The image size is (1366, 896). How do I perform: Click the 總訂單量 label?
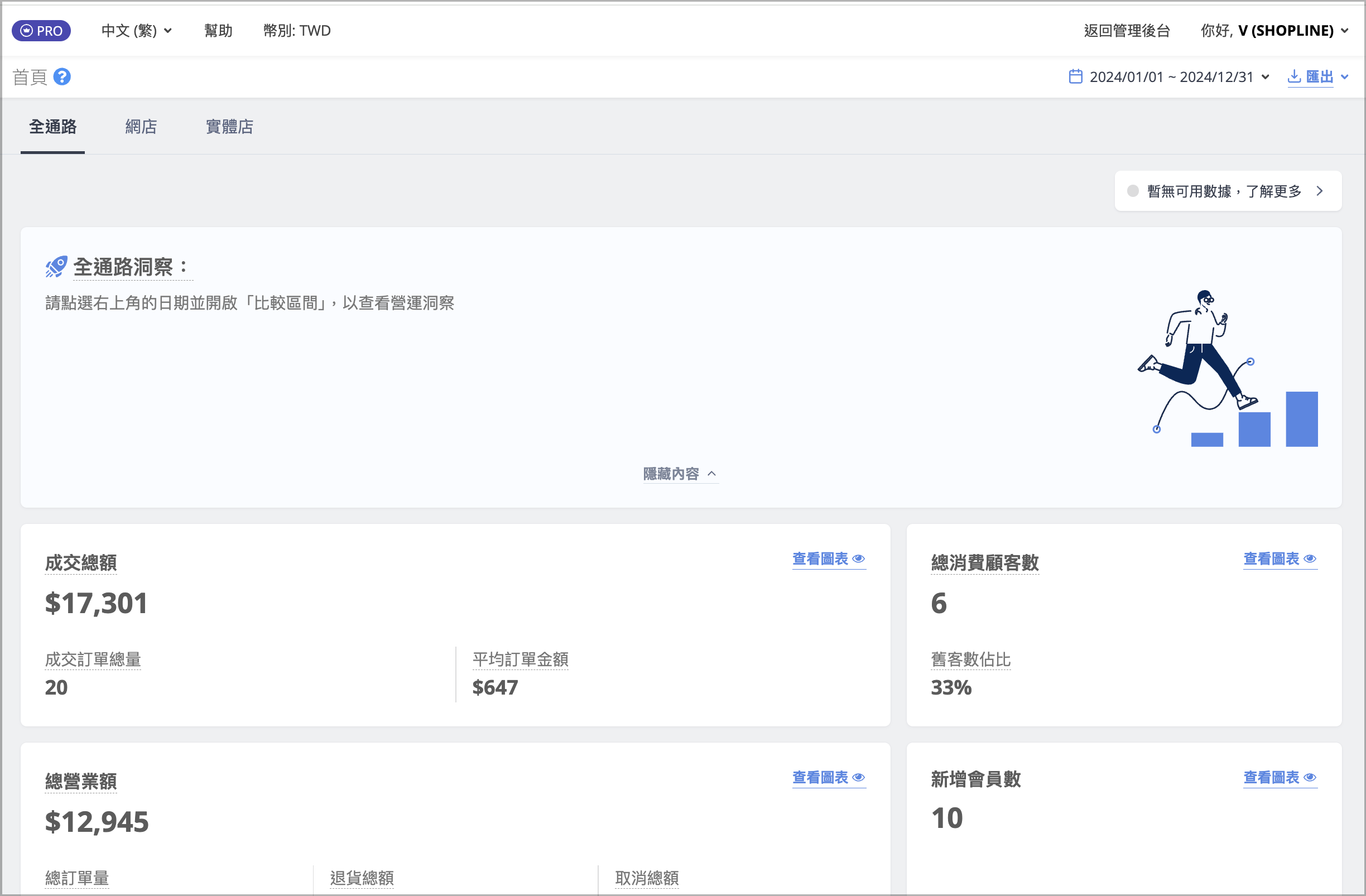pyautogui.click(x=77, y=878)
